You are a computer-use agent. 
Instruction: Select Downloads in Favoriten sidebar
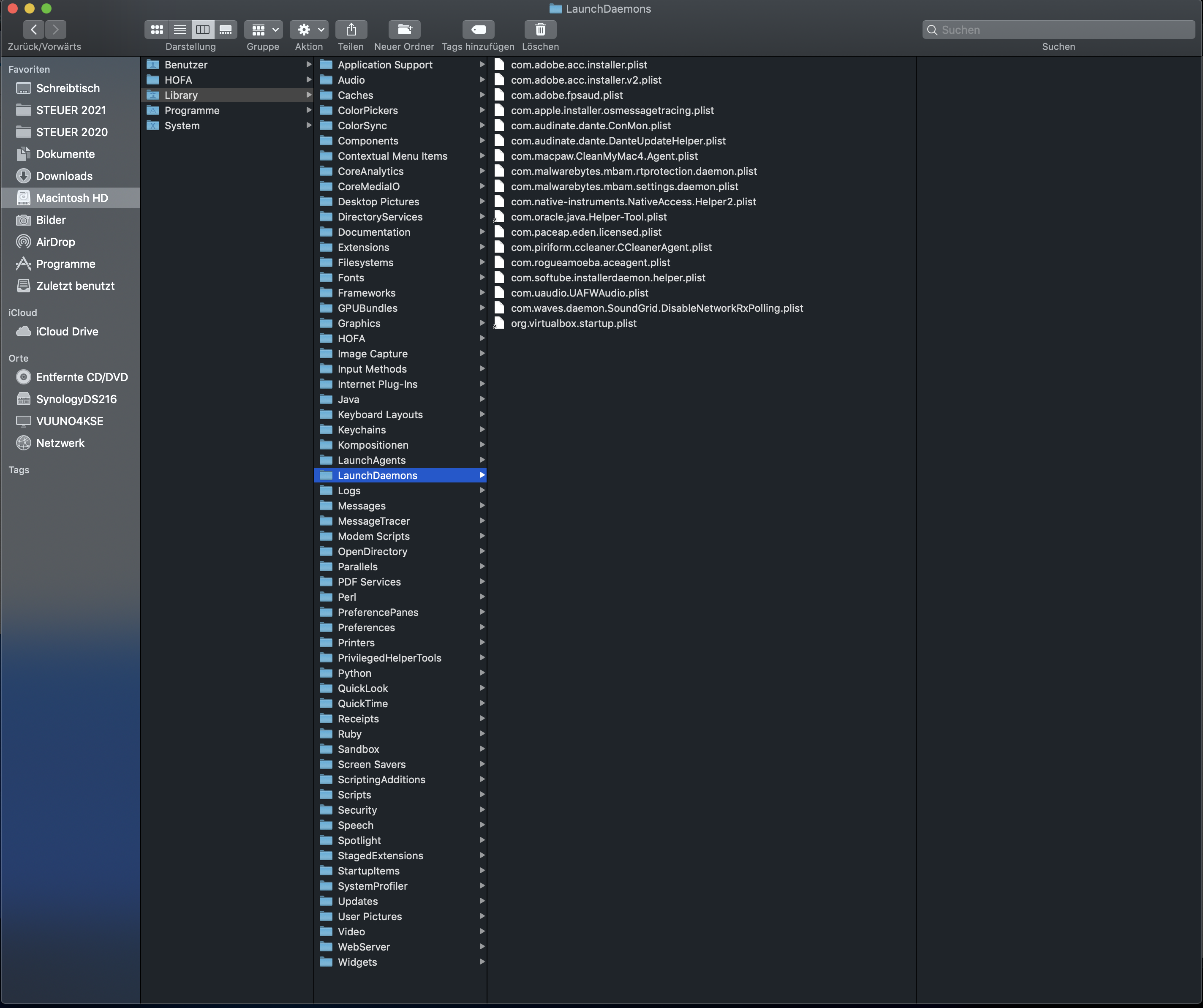pos(64,176)
